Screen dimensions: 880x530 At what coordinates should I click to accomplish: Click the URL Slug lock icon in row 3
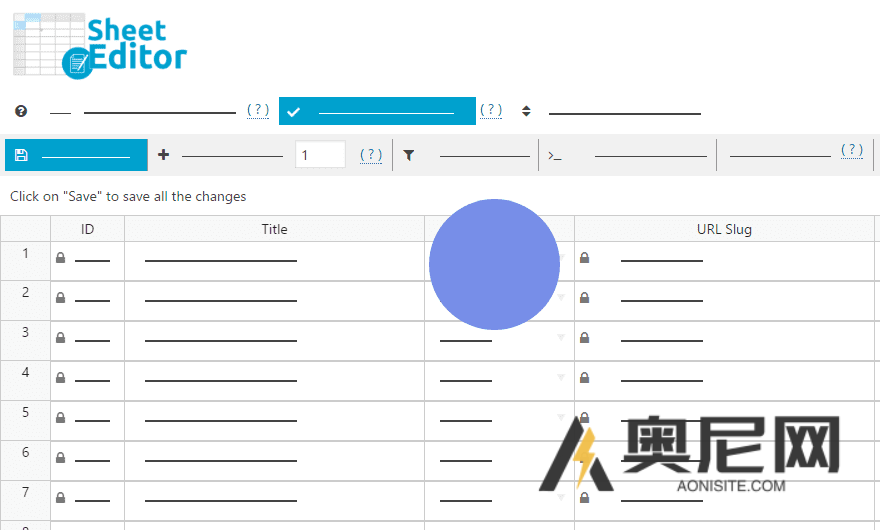584,337
